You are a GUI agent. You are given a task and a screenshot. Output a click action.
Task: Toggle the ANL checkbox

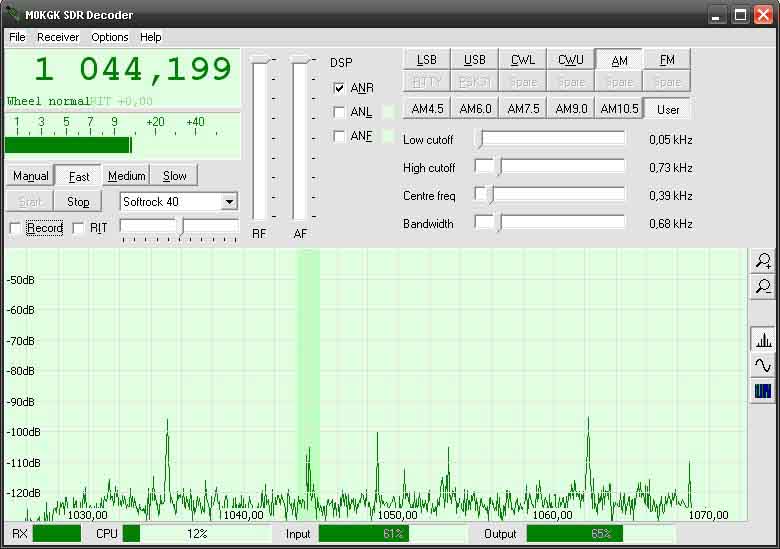[339, 112]
